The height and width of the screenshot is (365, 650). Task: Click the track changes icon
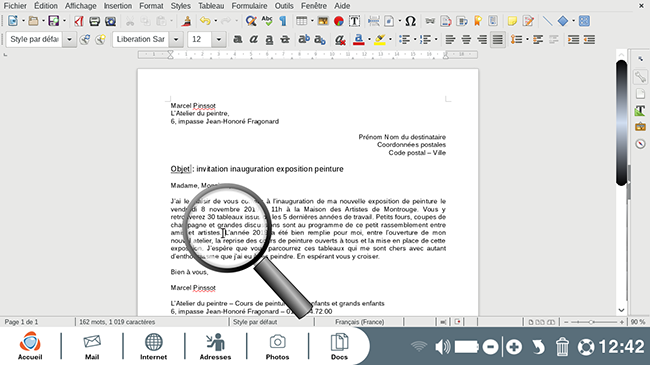click(x=528, y=21)
